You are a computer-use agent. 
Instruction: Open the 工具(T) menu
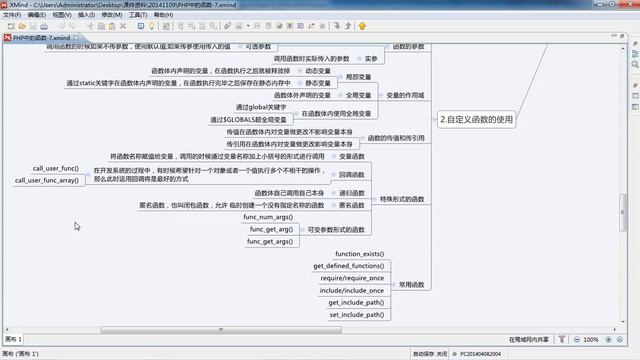tap(138, 15)
